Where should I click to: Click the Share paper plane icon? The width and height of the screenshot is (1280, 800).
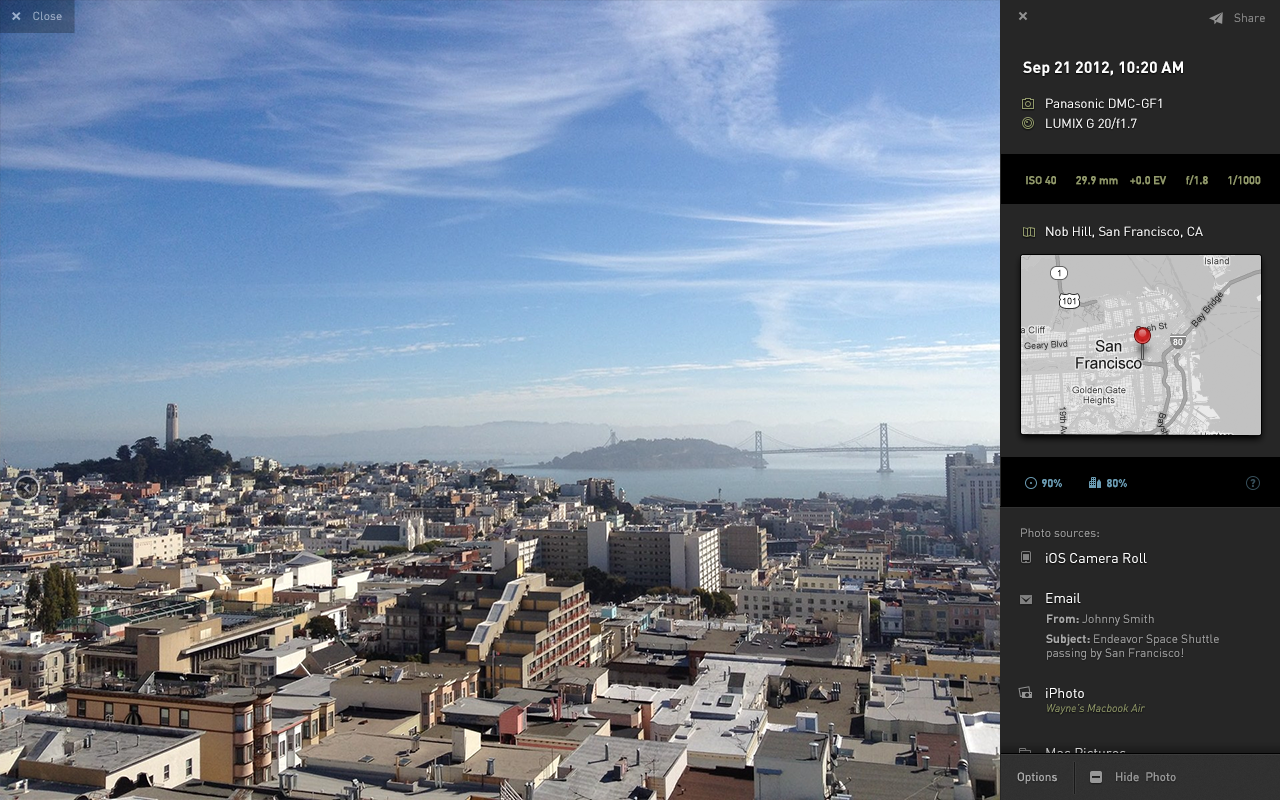(x=1216, y=18)
